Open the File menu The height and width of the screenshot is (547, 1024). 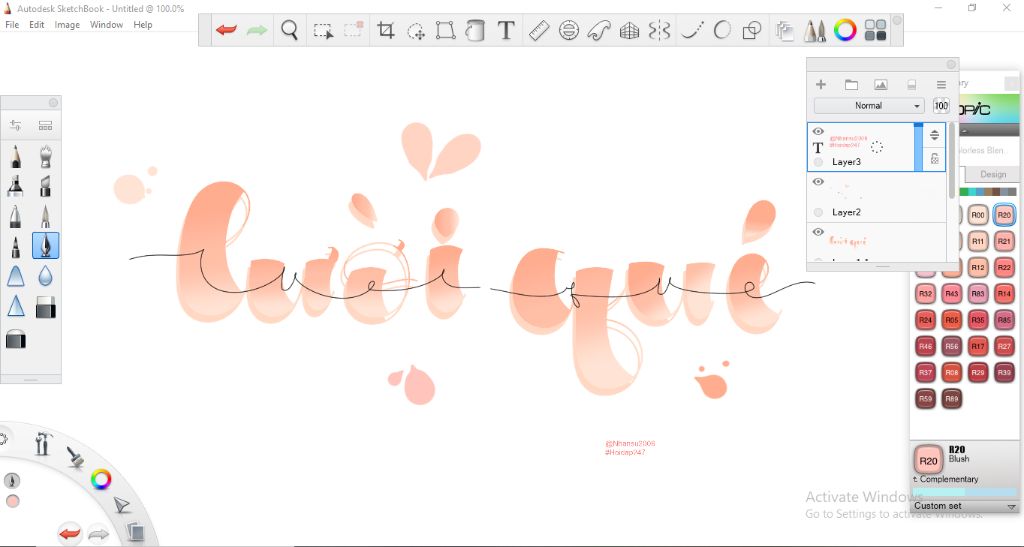click(12, 25)
